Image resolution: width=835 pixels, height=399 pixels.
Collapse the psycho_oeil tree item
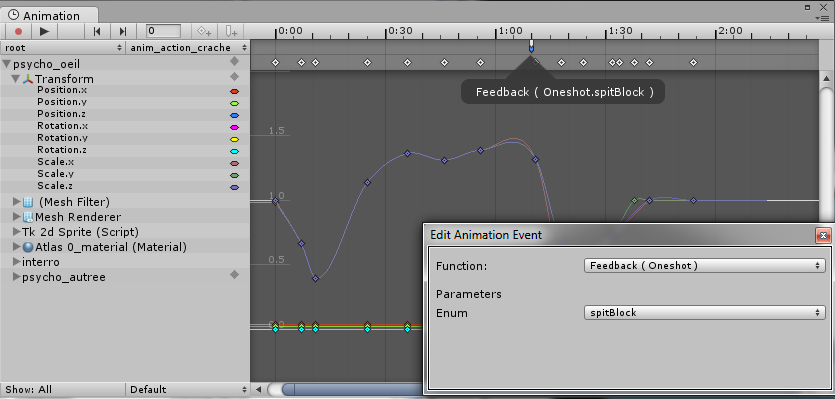(6, 64)
